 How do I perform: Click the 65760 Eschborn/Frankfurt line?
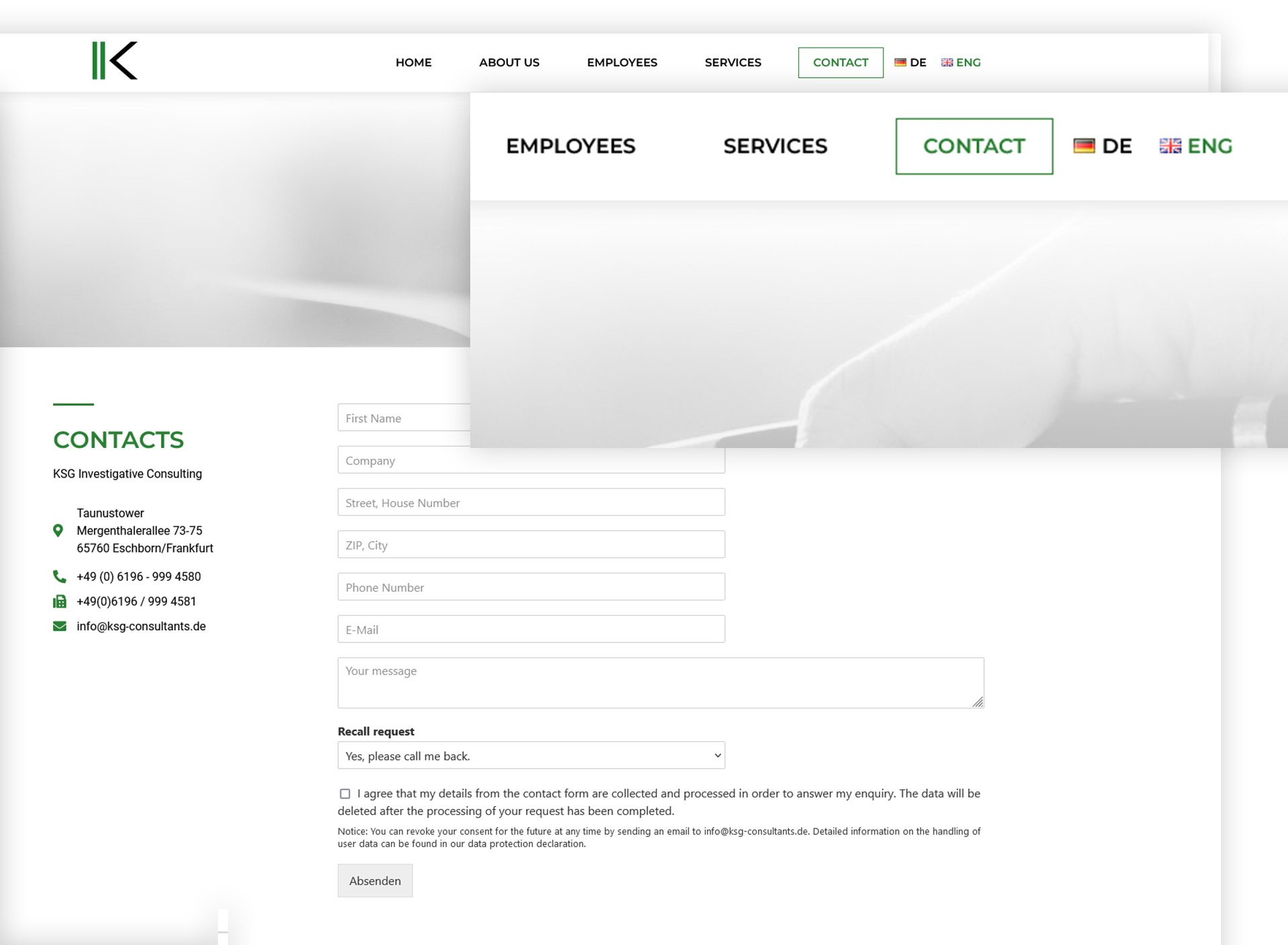(x=145, y=548)
